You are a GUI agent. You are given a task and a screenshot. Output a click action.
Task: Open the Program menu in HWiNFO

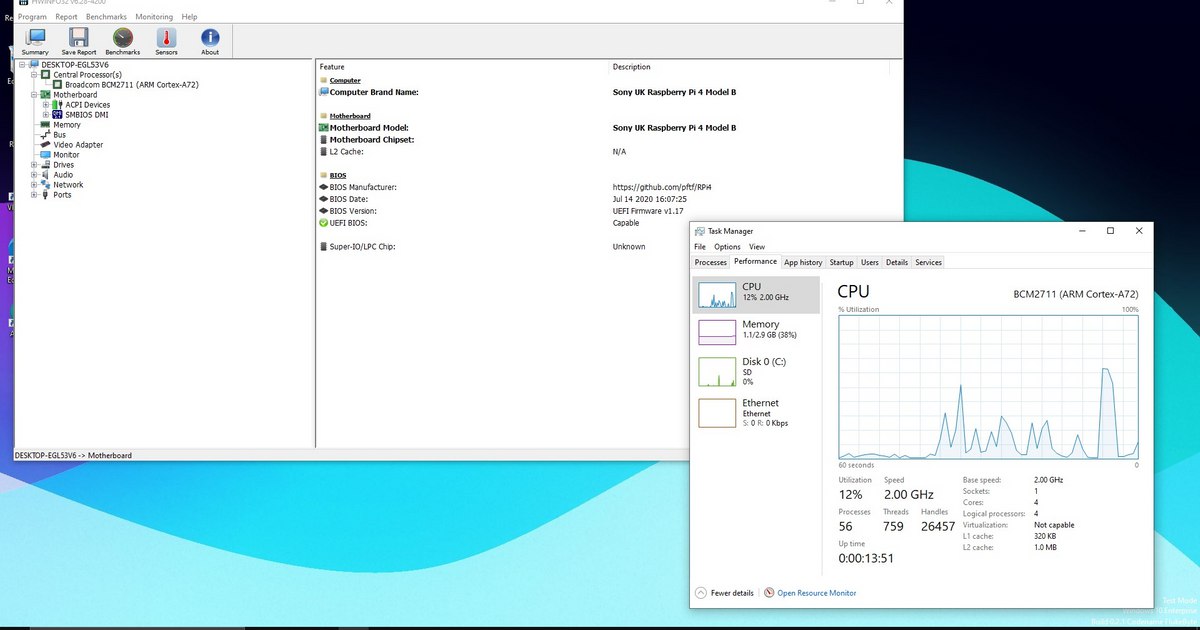32,17
